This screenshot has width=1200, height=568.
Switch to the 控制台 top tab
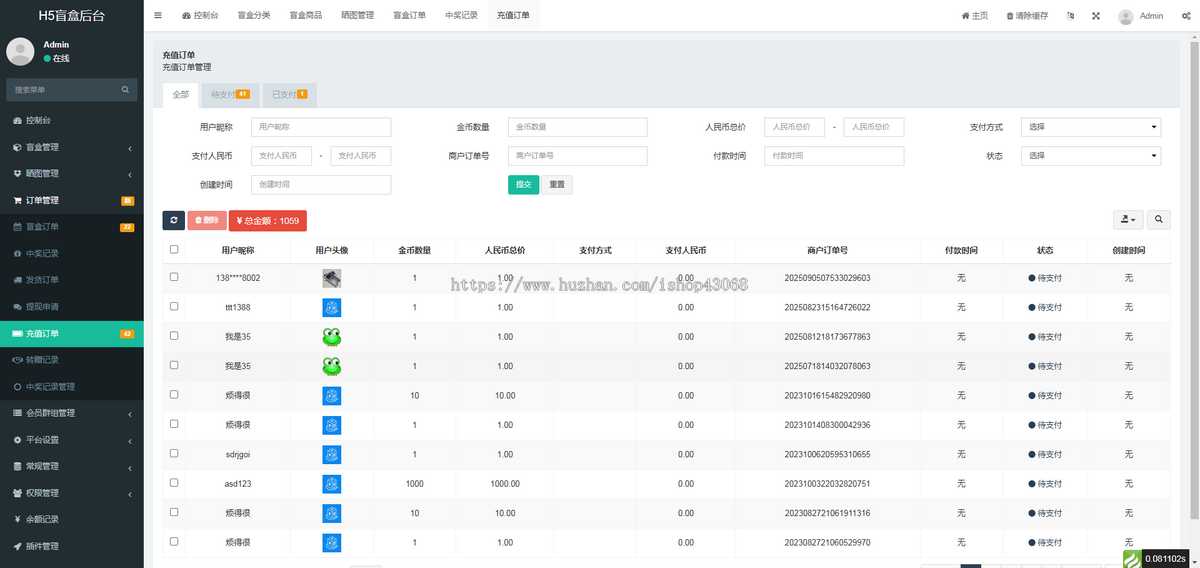pos(201,16)
